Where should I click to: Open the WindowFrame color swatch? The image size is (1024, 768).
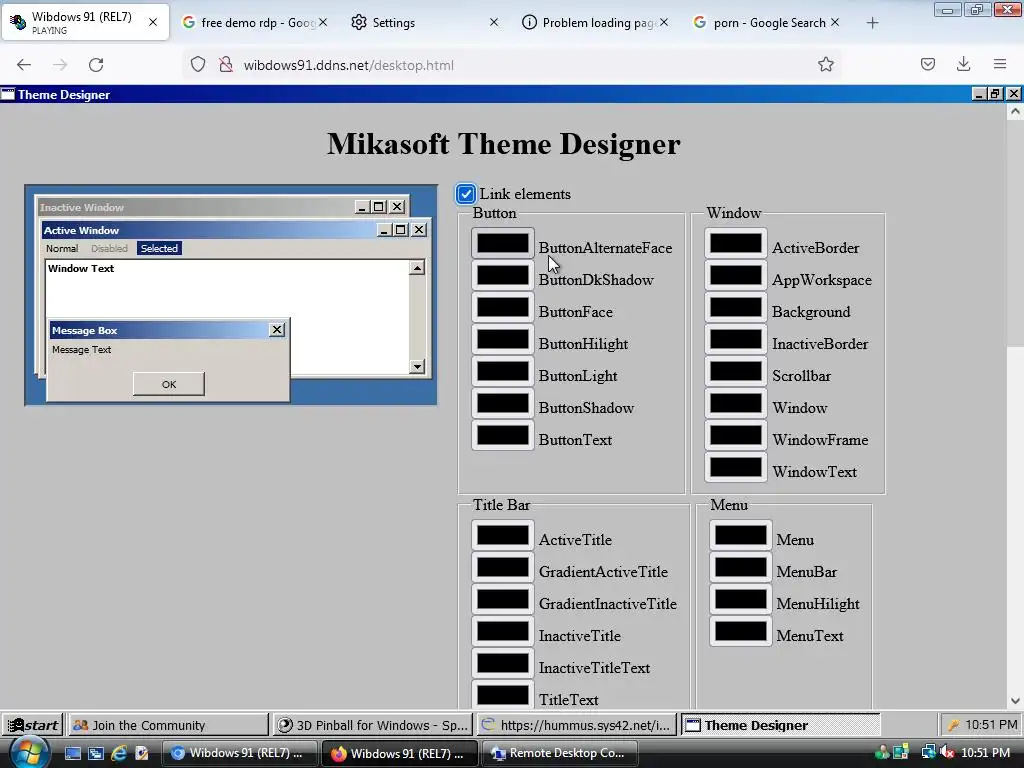point(735,435)
